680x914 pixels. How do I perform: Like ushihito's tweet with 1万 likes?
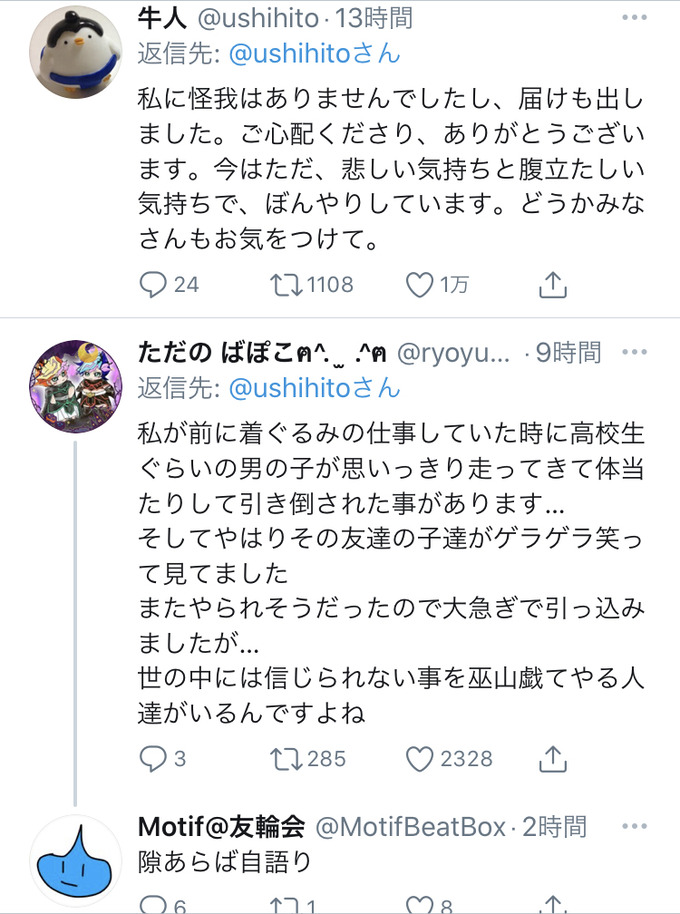[x=419, y=285]
